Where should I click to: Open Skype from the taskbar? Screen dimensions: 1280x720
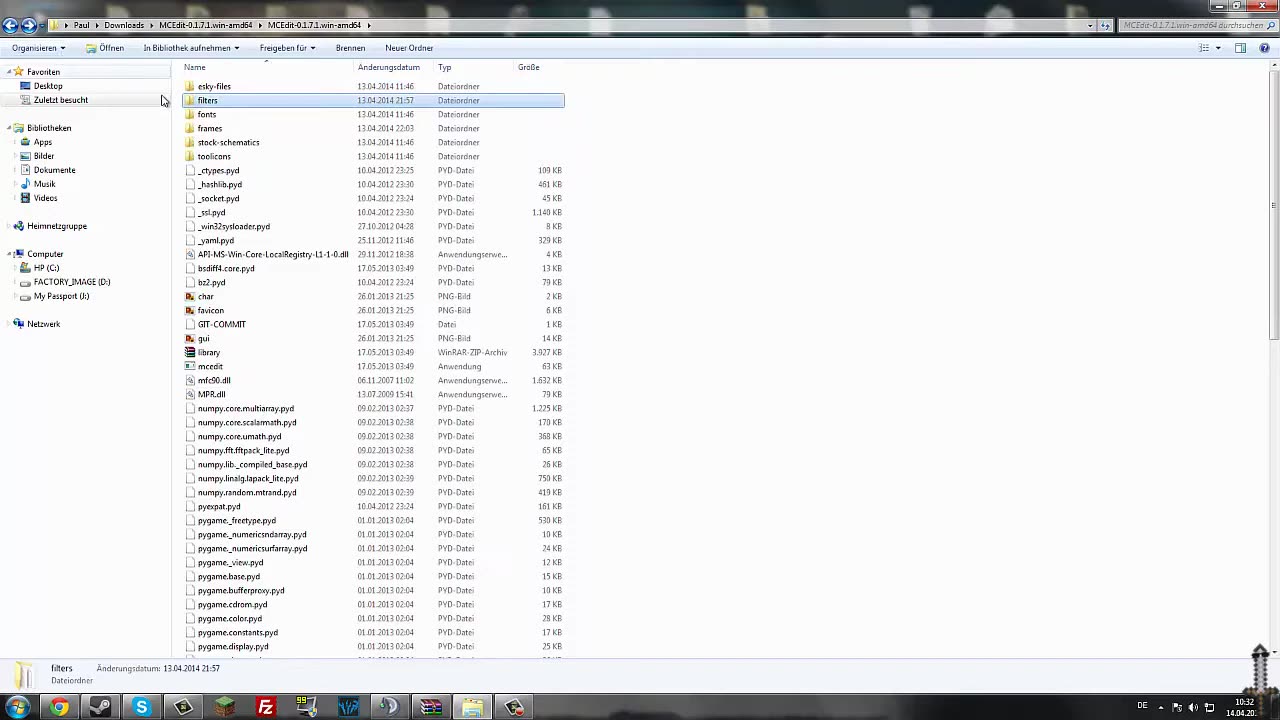coord(142,707)
